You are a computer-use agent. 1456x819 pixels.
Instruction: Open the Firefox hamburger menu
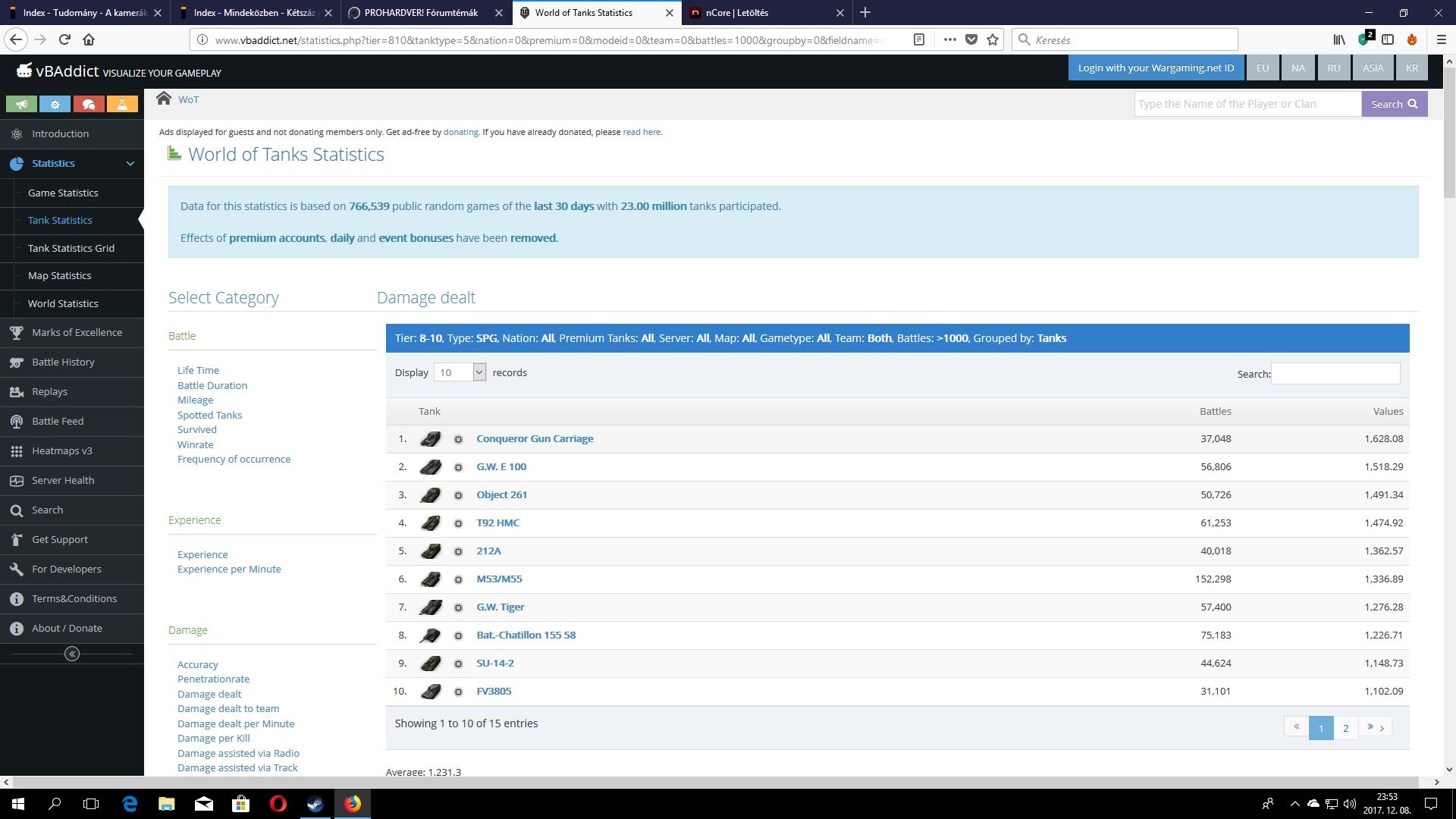tap(1441, 39)
